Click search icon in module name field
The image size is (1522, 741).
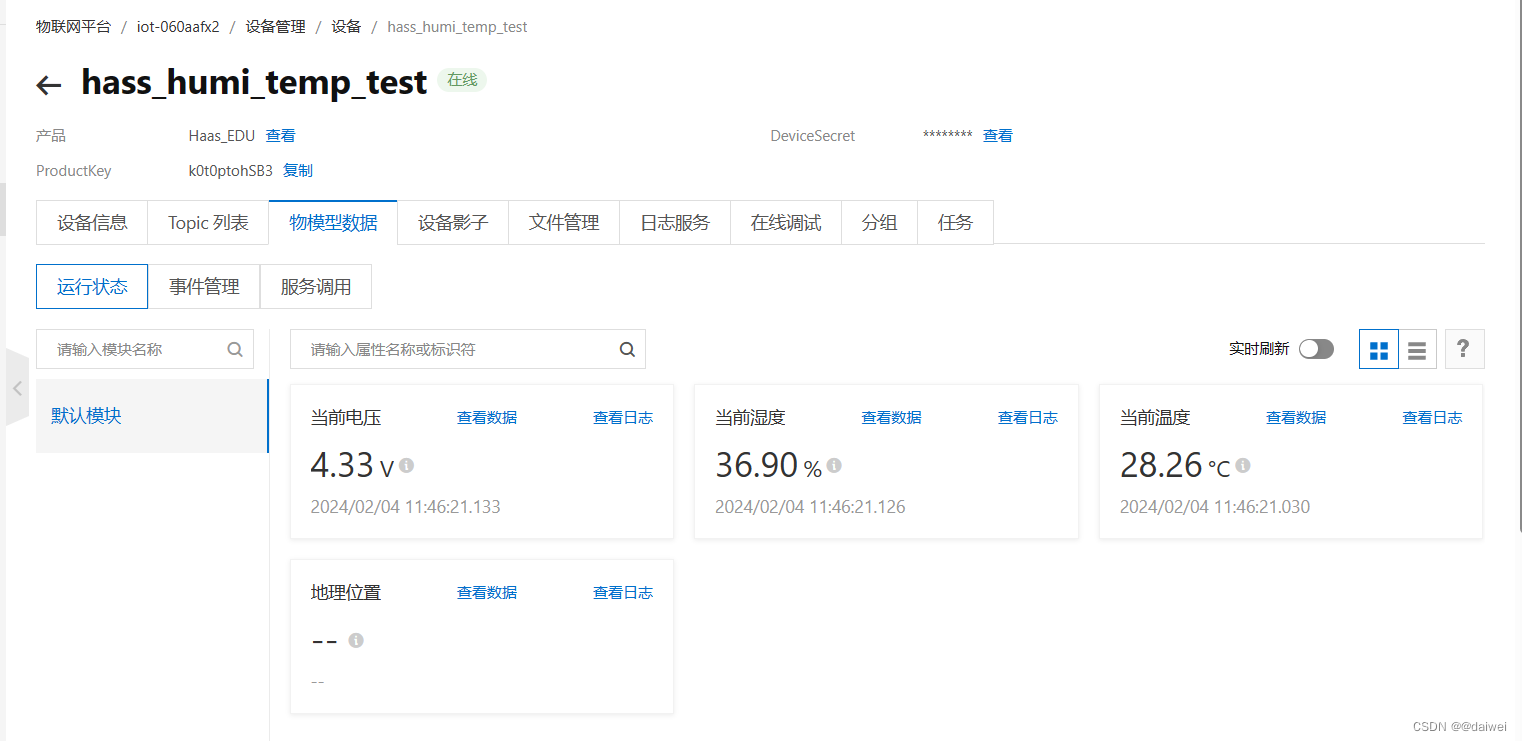pos(235,350)
